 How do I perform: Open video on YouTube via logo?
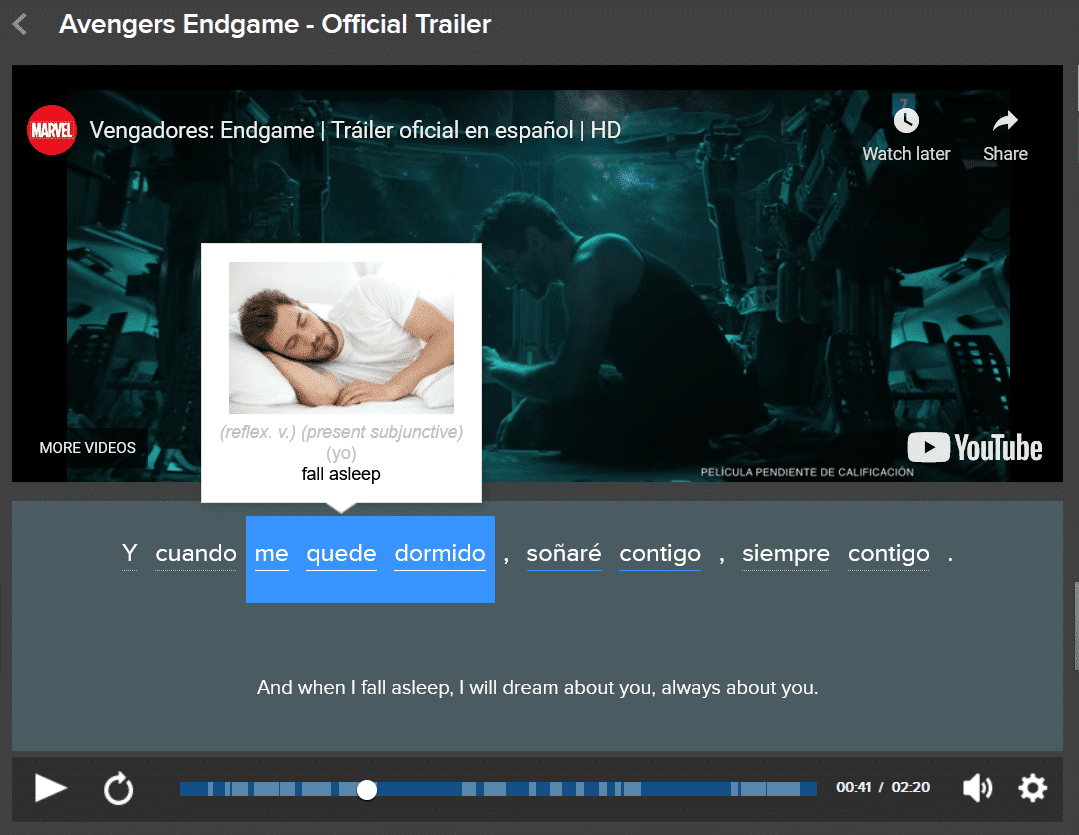click(974, 447)
